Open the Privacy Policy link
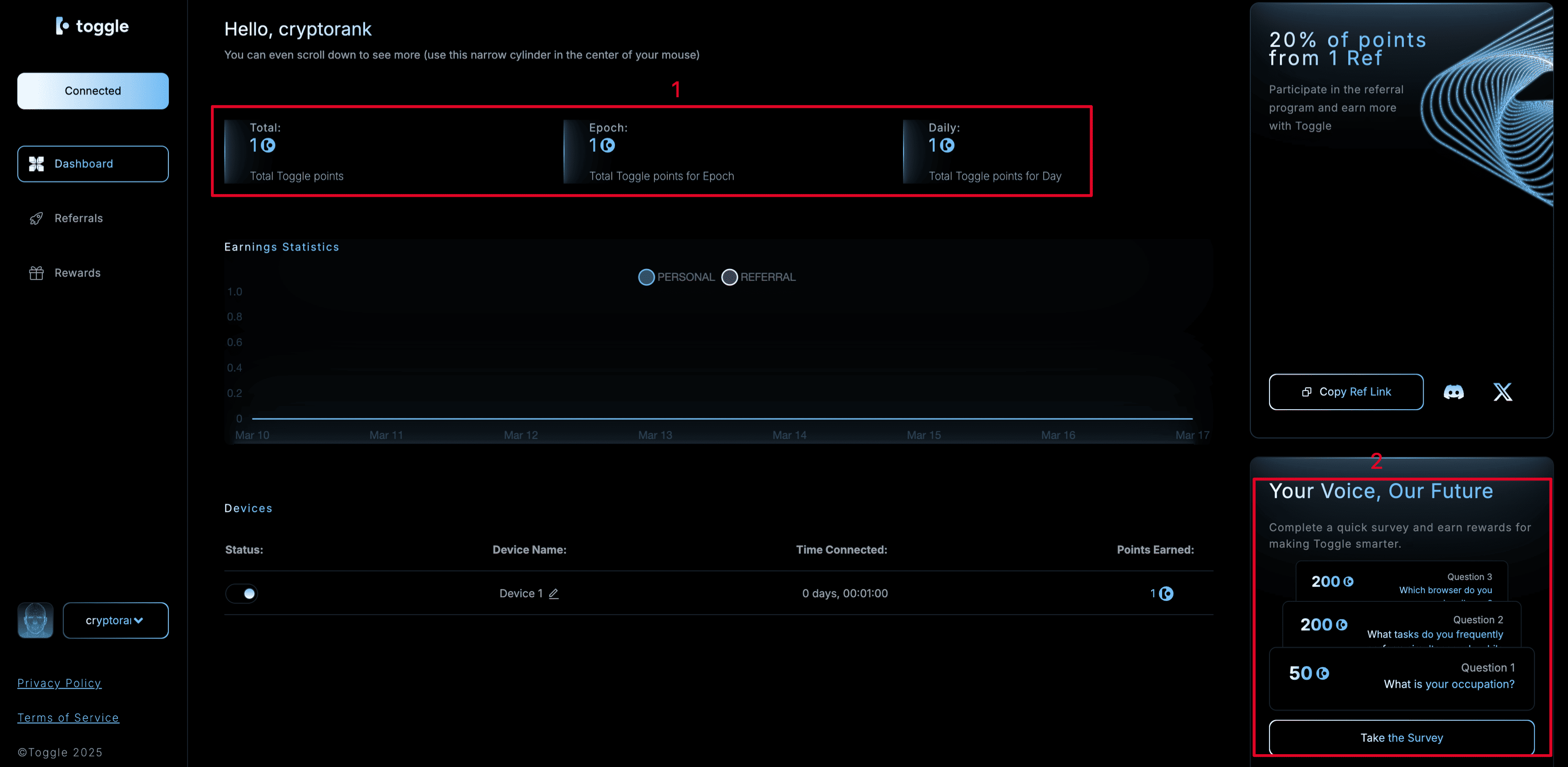1568x767 pixels. (59, 683)
